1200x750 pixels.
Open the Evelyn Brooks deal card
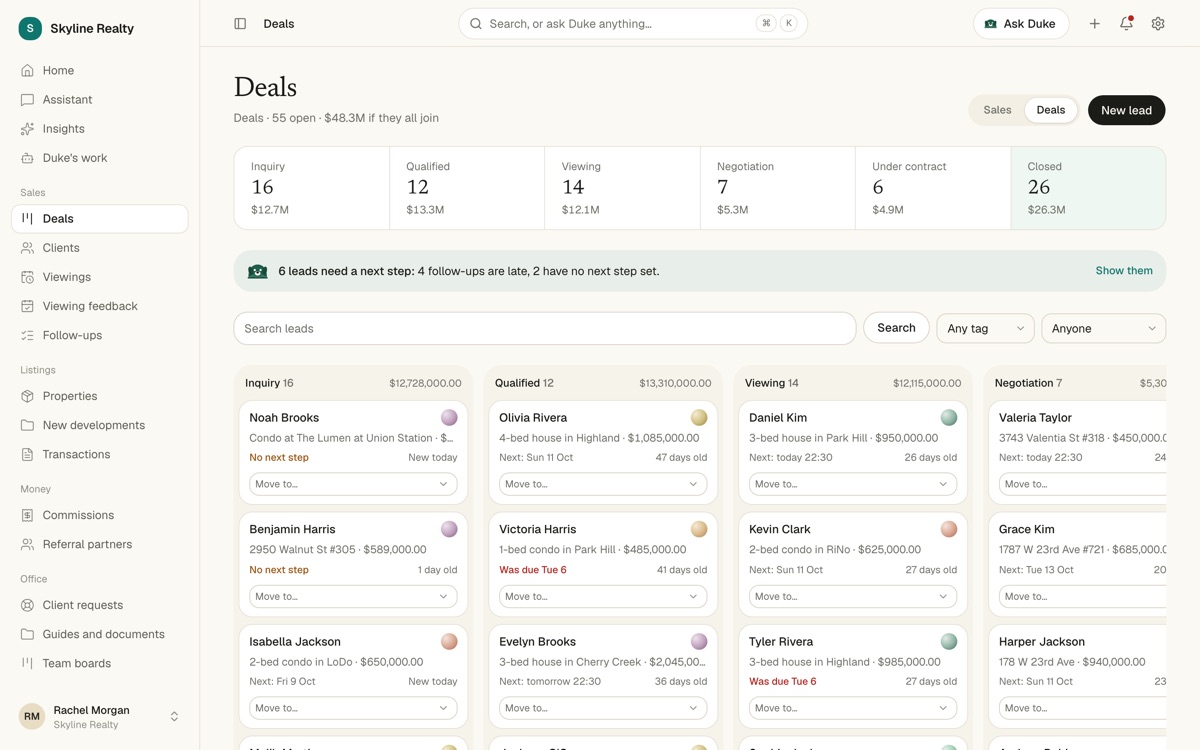(x=603, y=676)
